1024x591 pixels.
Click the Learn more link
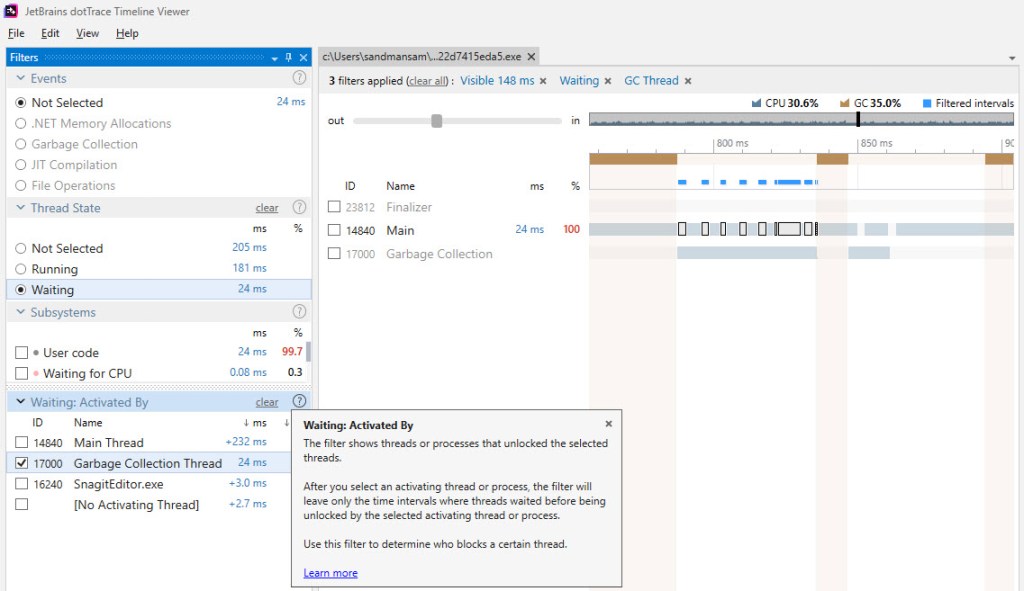pos(330,573)
